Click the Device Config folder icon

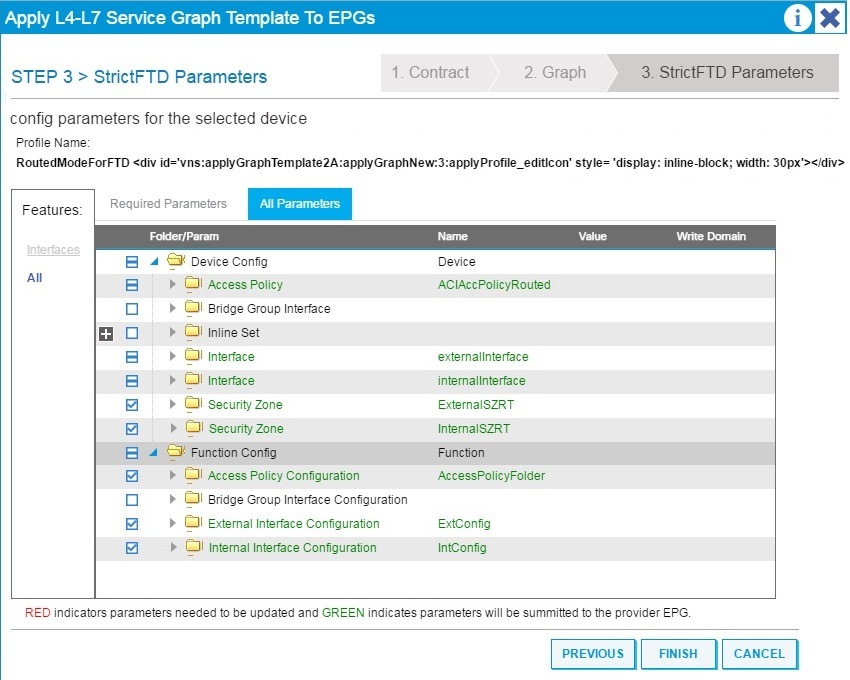pos(176,261)
